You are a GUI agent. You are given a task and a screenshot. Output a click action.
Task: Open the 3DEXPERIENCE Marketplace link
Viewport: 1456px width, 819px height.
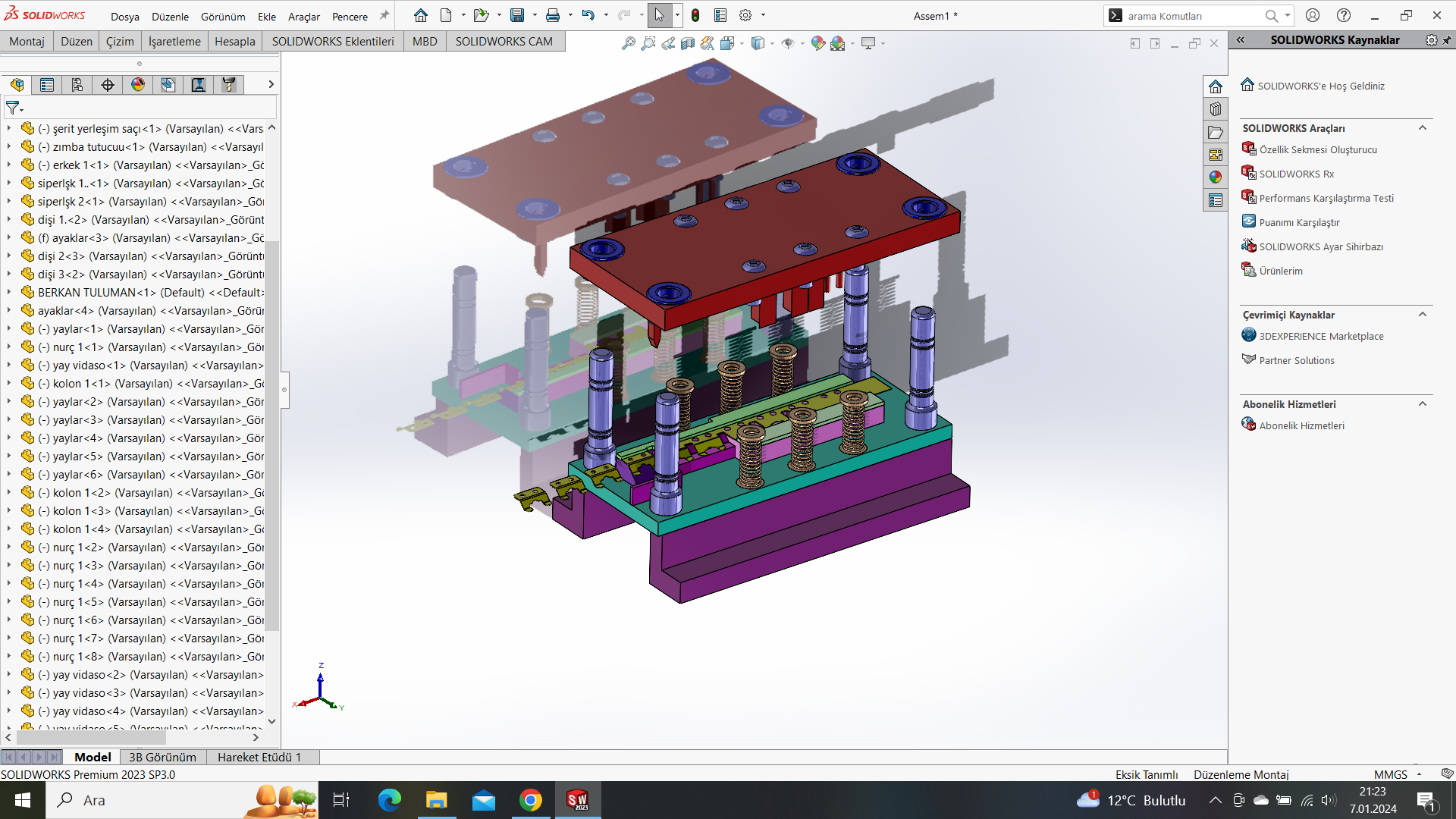pyautogui.click(x=1321, y=336)
